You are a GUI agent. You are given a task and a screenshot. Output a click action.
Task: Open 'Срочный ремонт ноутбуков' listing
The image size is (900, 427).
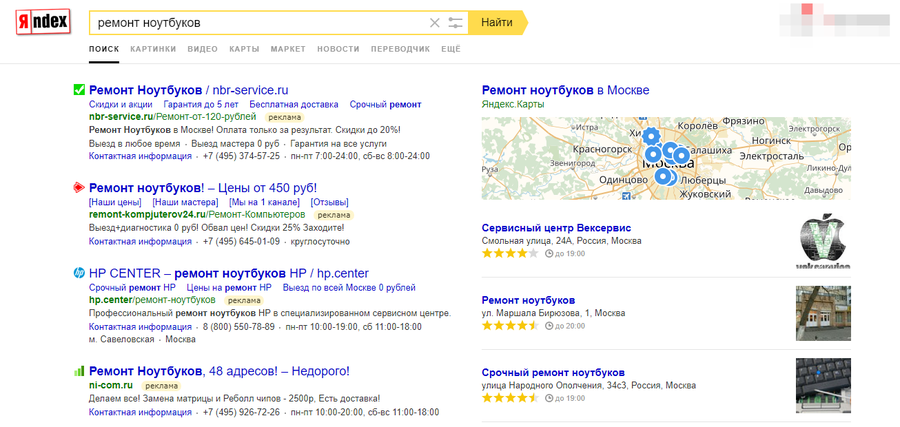(x=553, y=372)
